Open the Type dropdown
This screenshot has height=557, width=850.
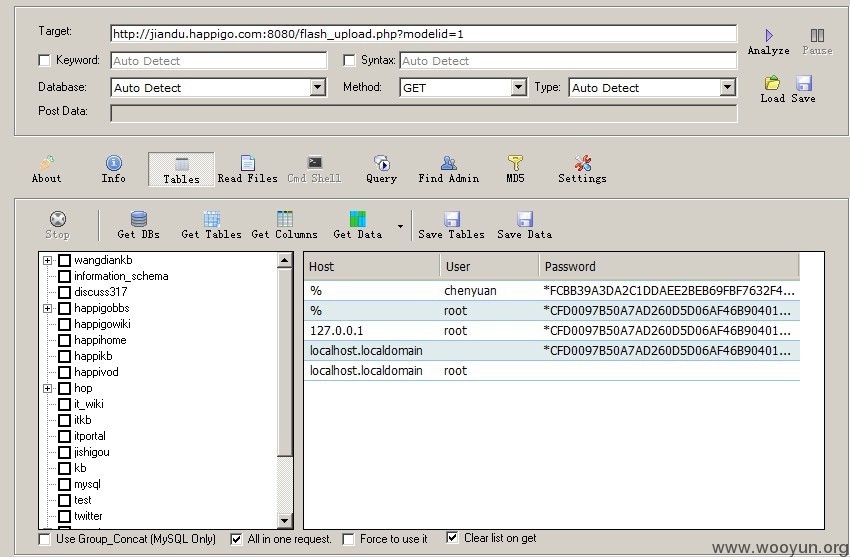click(x=727, y=87)
